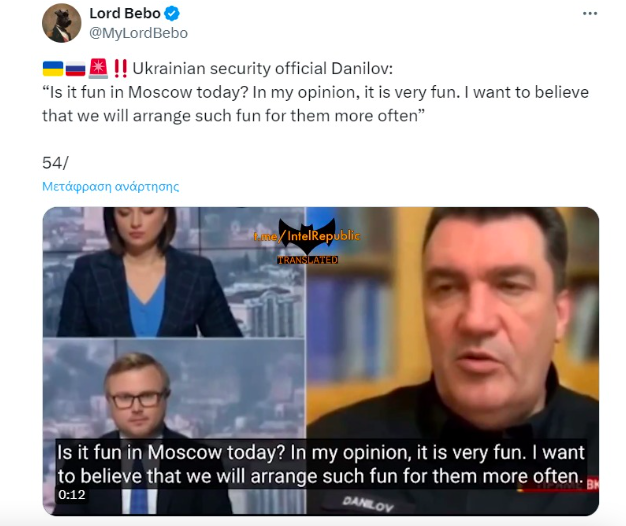The width and height of the screenshot is (626, 526).
Task: Click the DANILOV name tag
Action: click(x=368, y=504)
